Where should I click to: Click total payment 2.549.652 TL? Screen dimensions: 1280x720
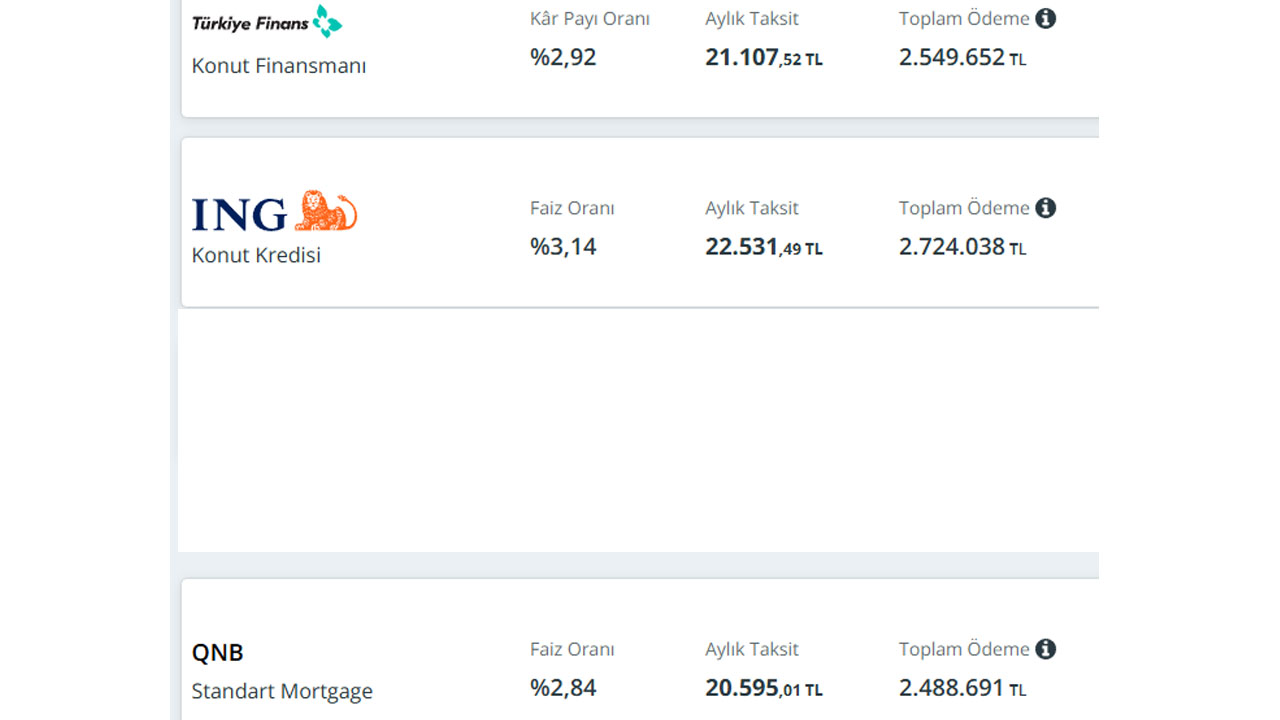962,57
